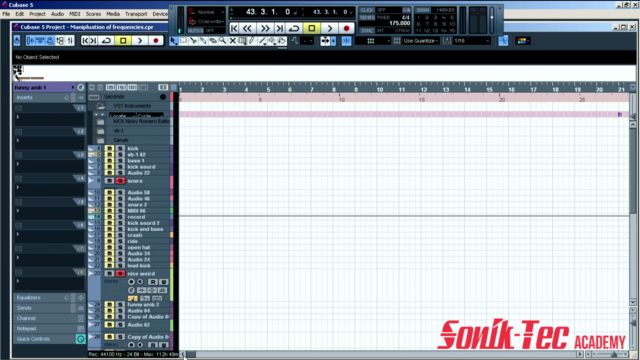Click Record in project toolbar
Screen dimensions: 640x360
pos(156,40)
